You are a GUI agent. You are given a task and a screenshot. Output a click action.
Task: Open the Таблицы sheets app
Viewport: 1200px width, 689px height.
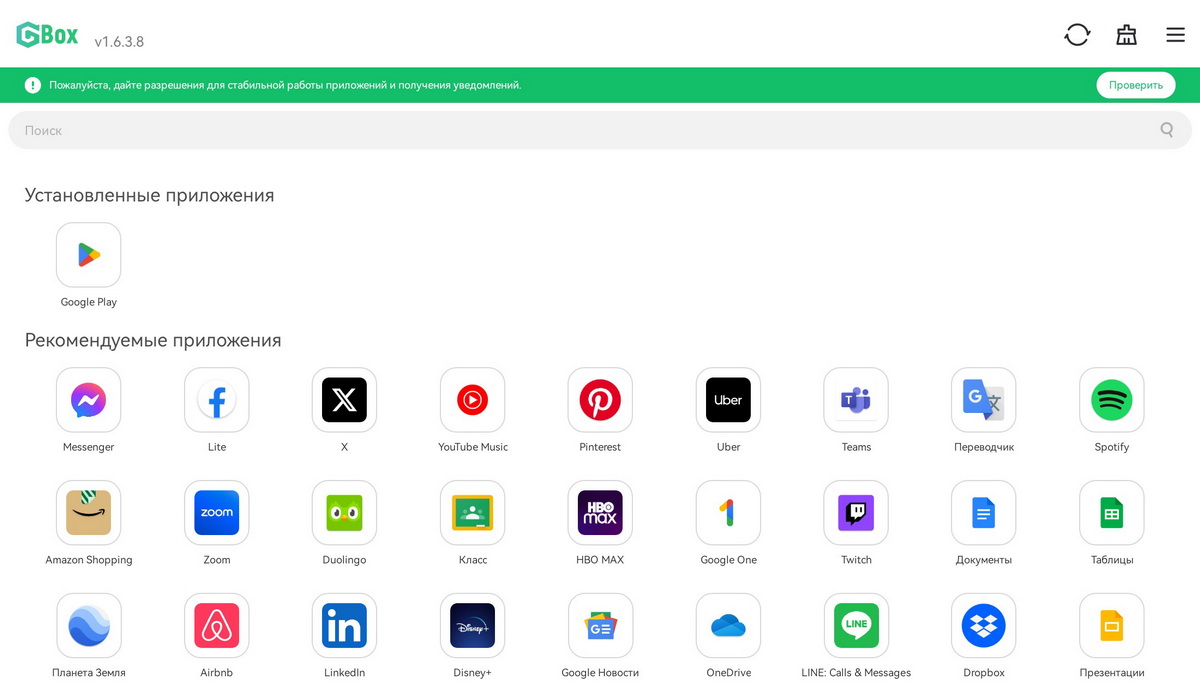point(1112,513)
